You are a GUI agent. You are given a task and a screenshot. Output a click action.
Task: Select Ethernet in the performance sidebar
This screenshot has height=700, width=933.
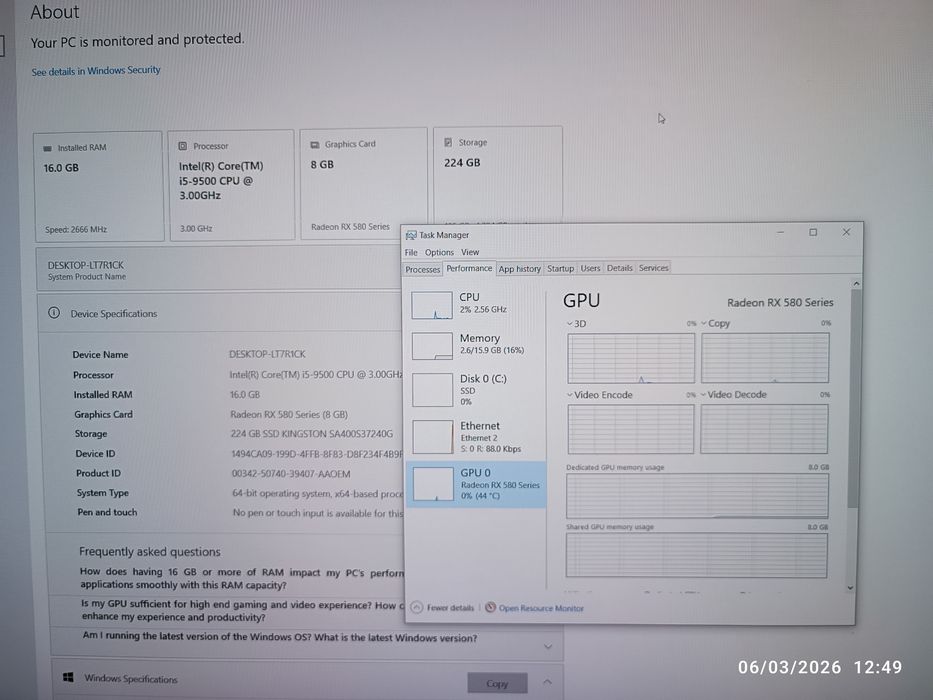476,437
